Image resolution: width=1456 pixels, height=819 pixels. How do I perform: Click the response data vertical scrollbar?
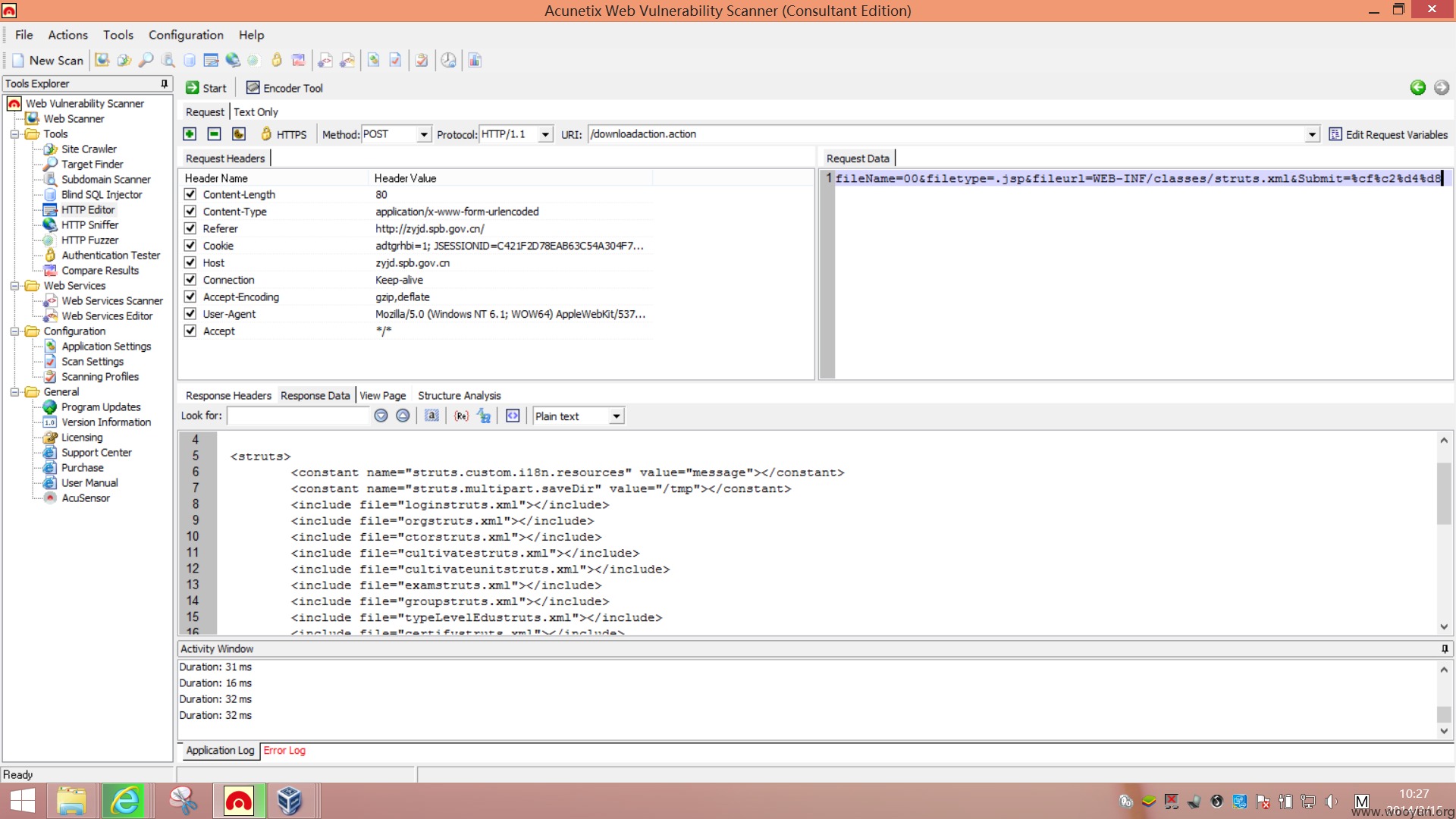[1444, 493]
